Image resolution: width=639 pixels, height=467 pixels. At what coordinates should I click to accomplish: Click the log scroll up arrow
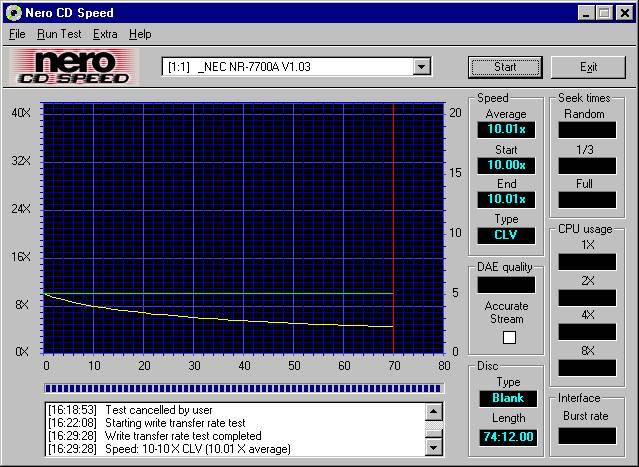(434, 412)
